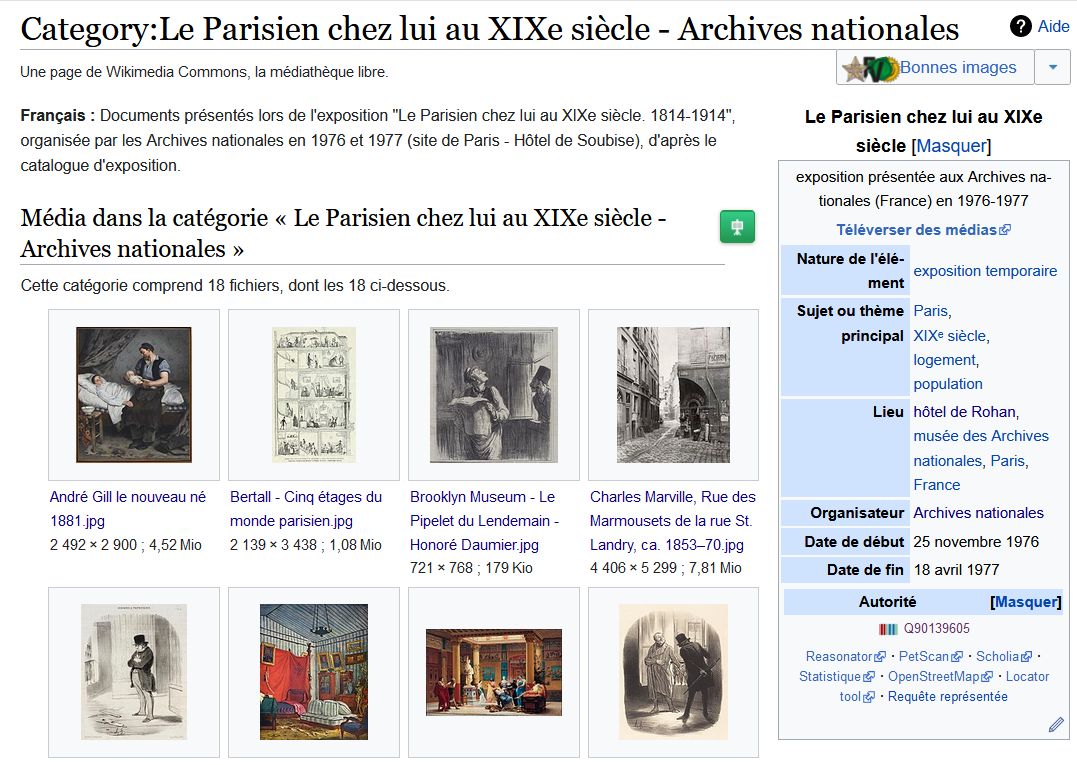This screenshot has width=1077, height=765.
Task: Expand the dropdown arrow beside Bonnes images
Action: [x=1053, y=68]
